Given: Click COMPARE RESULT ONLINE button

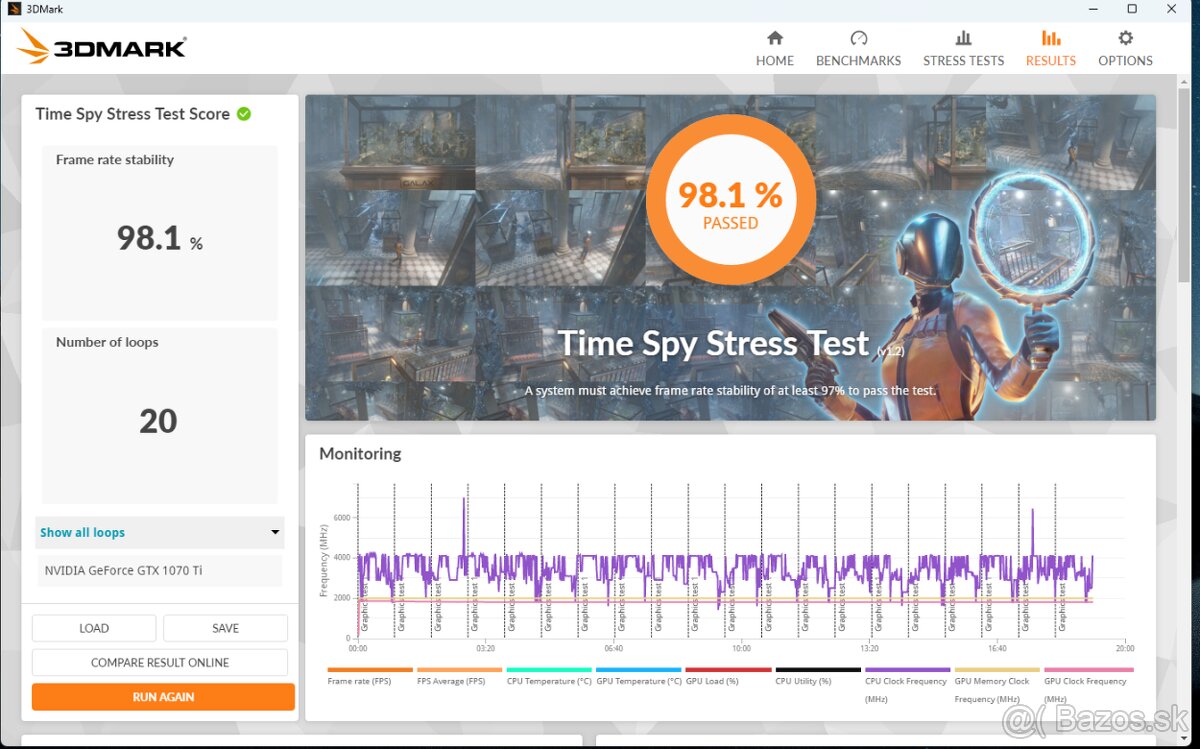Looking at the screenshot, I should [160, 662].
